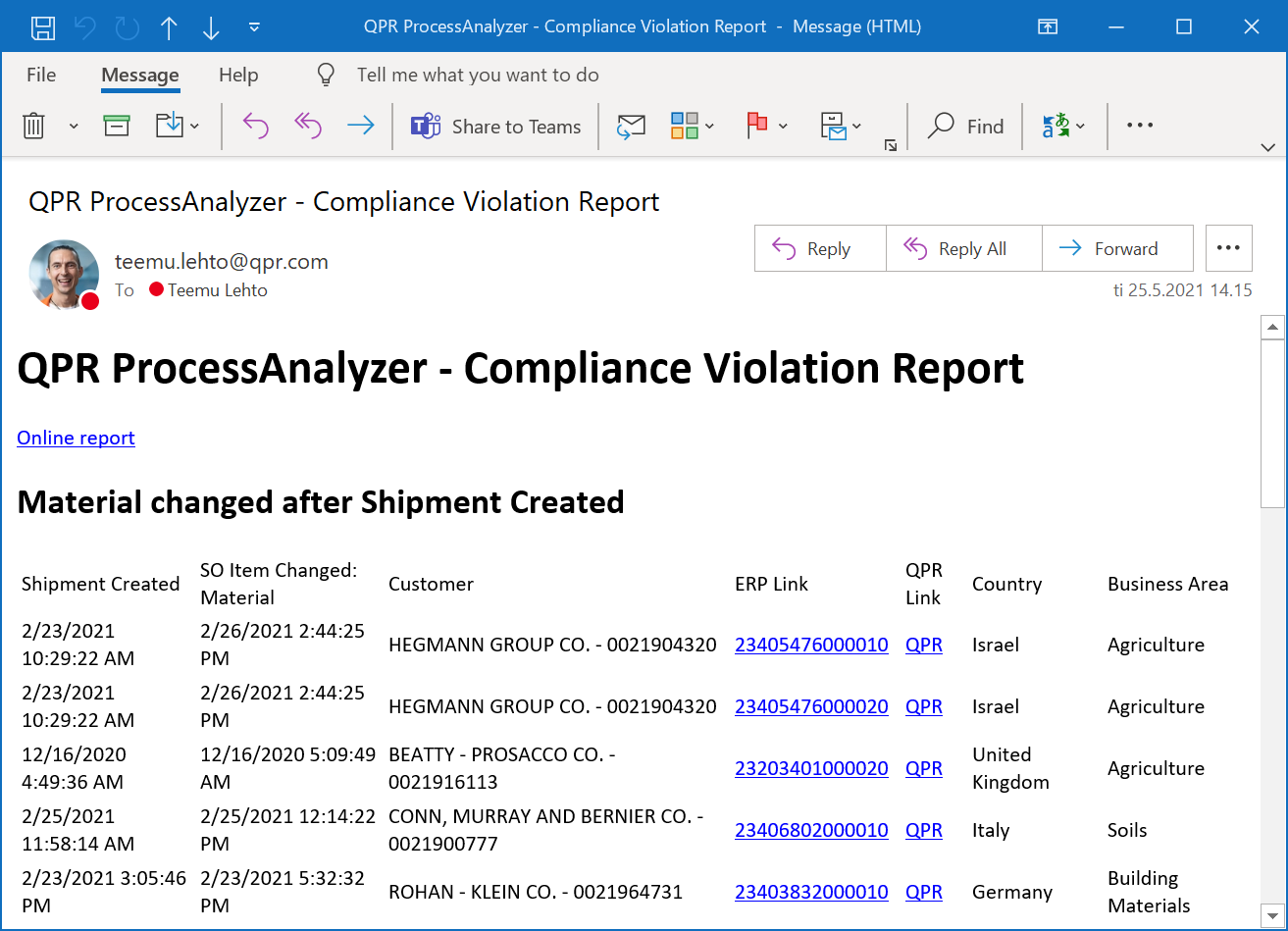The image size is (1288, 931).
Task: Click the Forward button in the header
Action: pos(1117,248)
